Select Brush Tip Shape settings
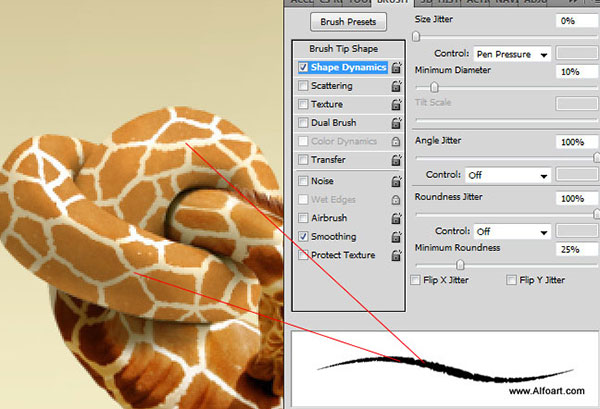 344,49
